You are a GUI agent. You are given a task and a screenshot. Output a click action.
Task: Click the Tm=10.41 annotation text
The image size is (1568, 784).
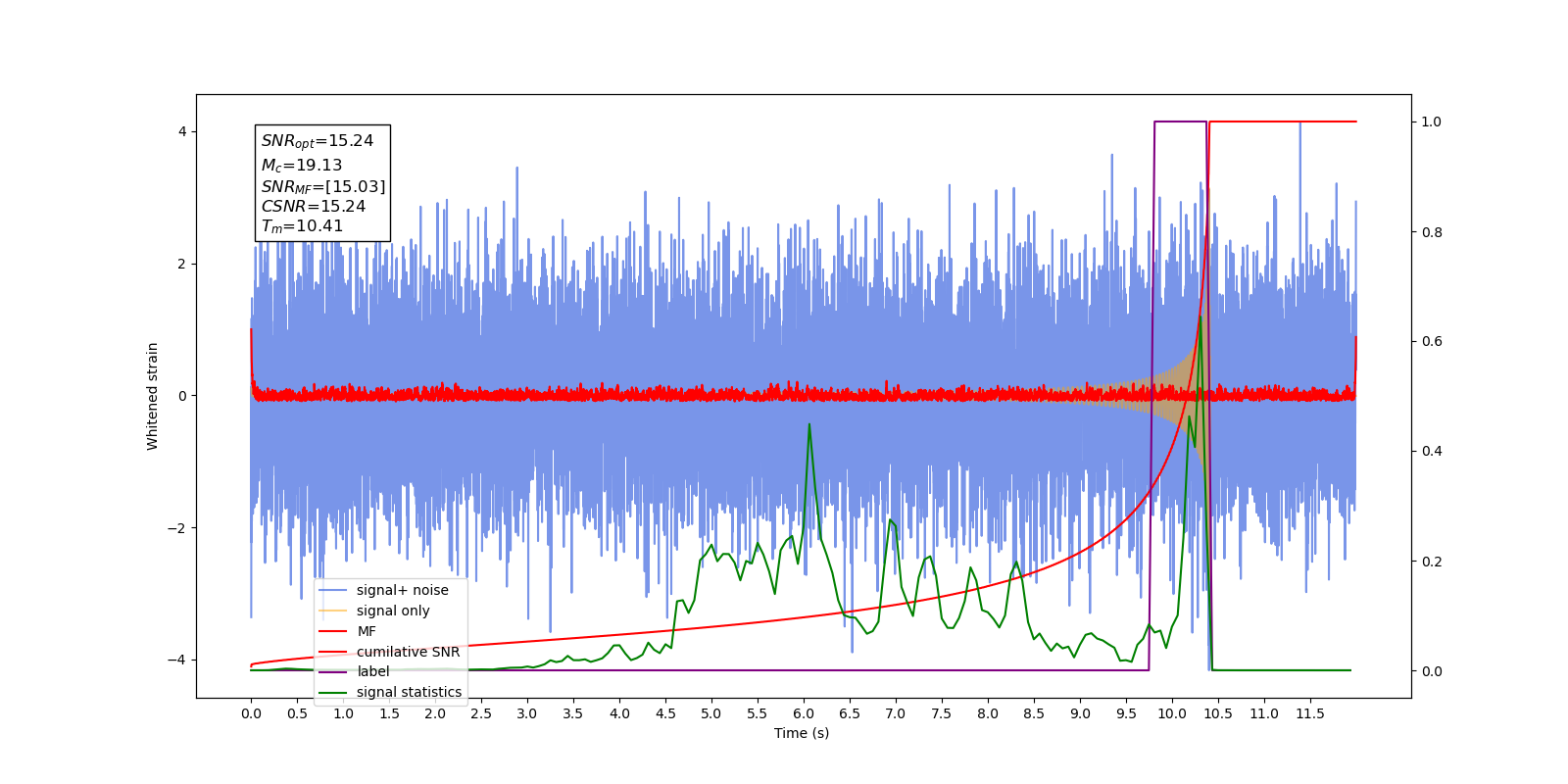click(x=302, y=226)
